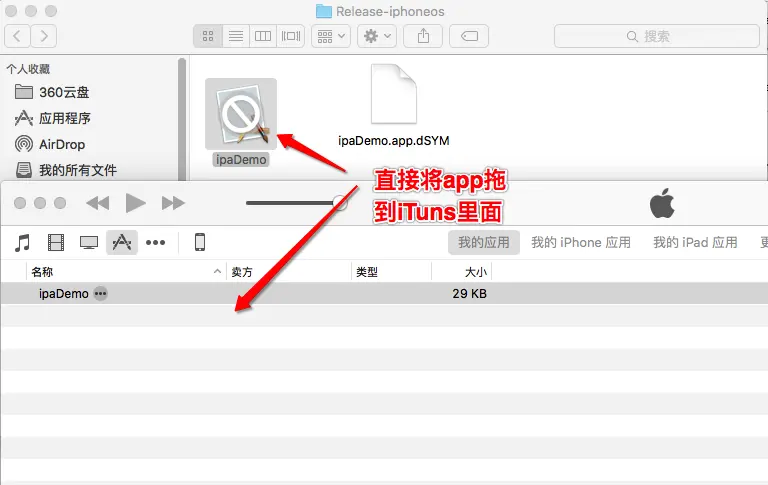Click iTunes rewind button

(x=97, y=203)
